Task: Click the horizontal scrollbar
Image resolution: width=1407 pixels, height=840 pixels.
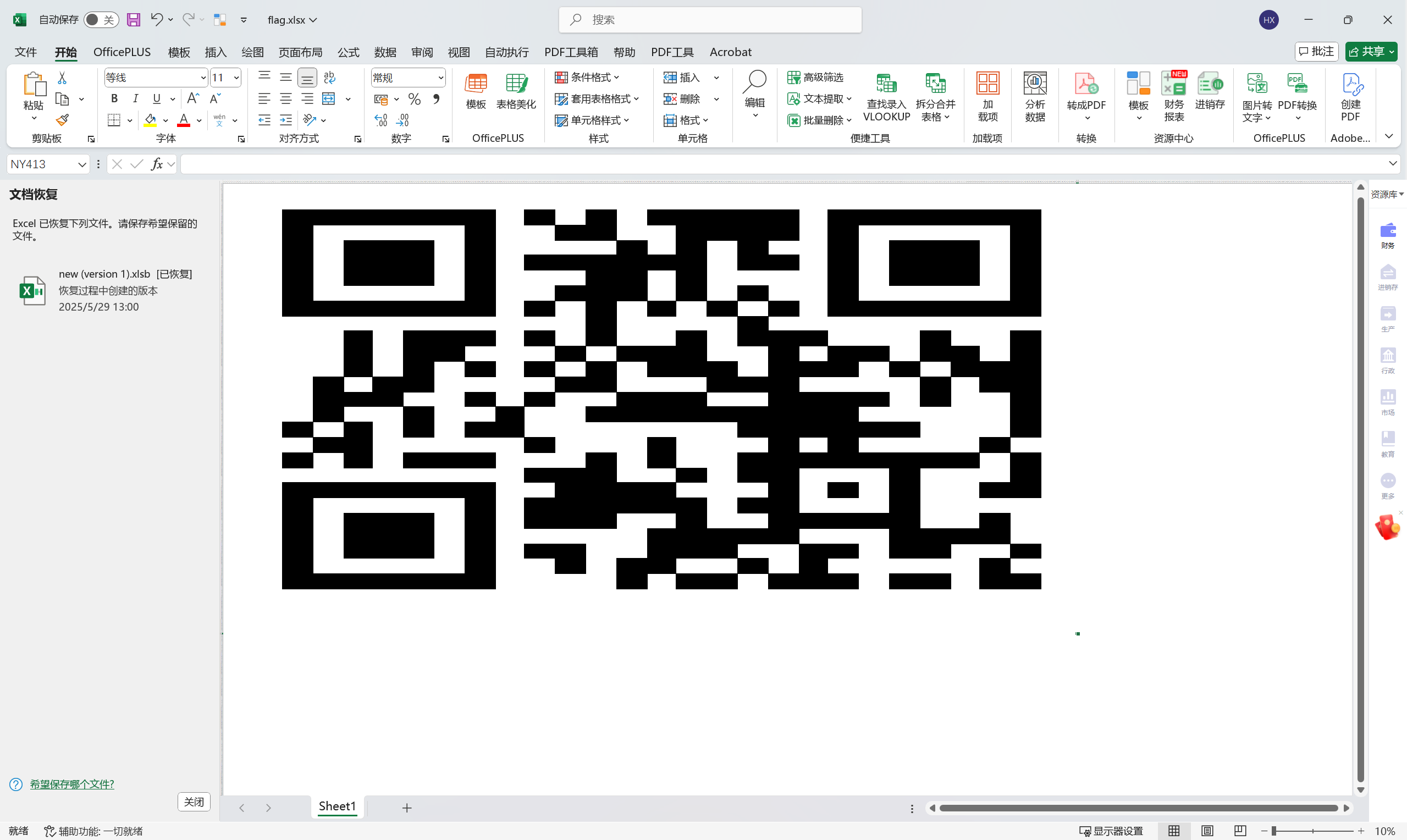Action: pyautogui.click(x=1138, y=808)
